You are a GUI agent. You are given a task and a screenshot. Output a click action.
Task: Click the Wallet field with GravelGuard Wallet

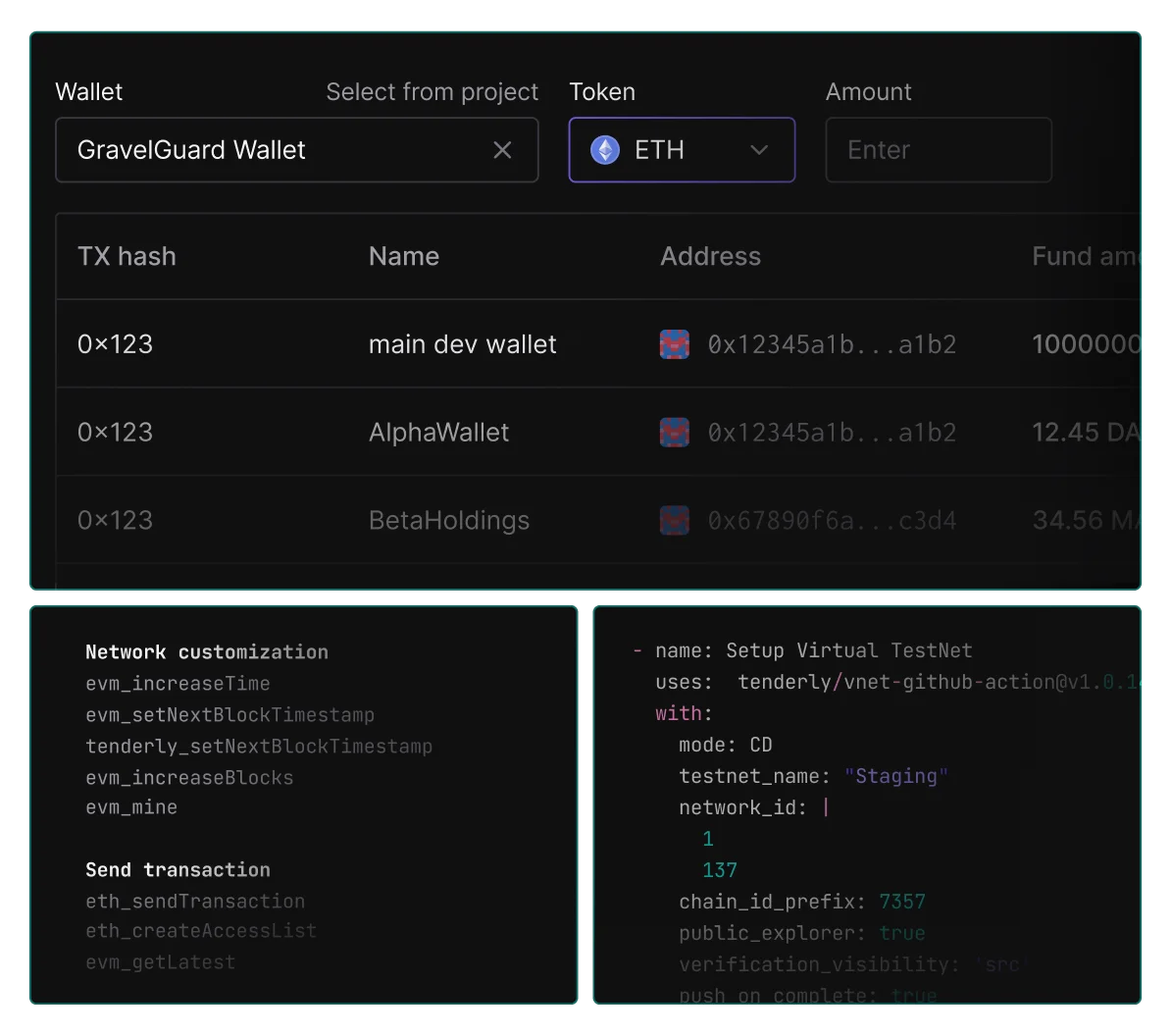point(275,150)
